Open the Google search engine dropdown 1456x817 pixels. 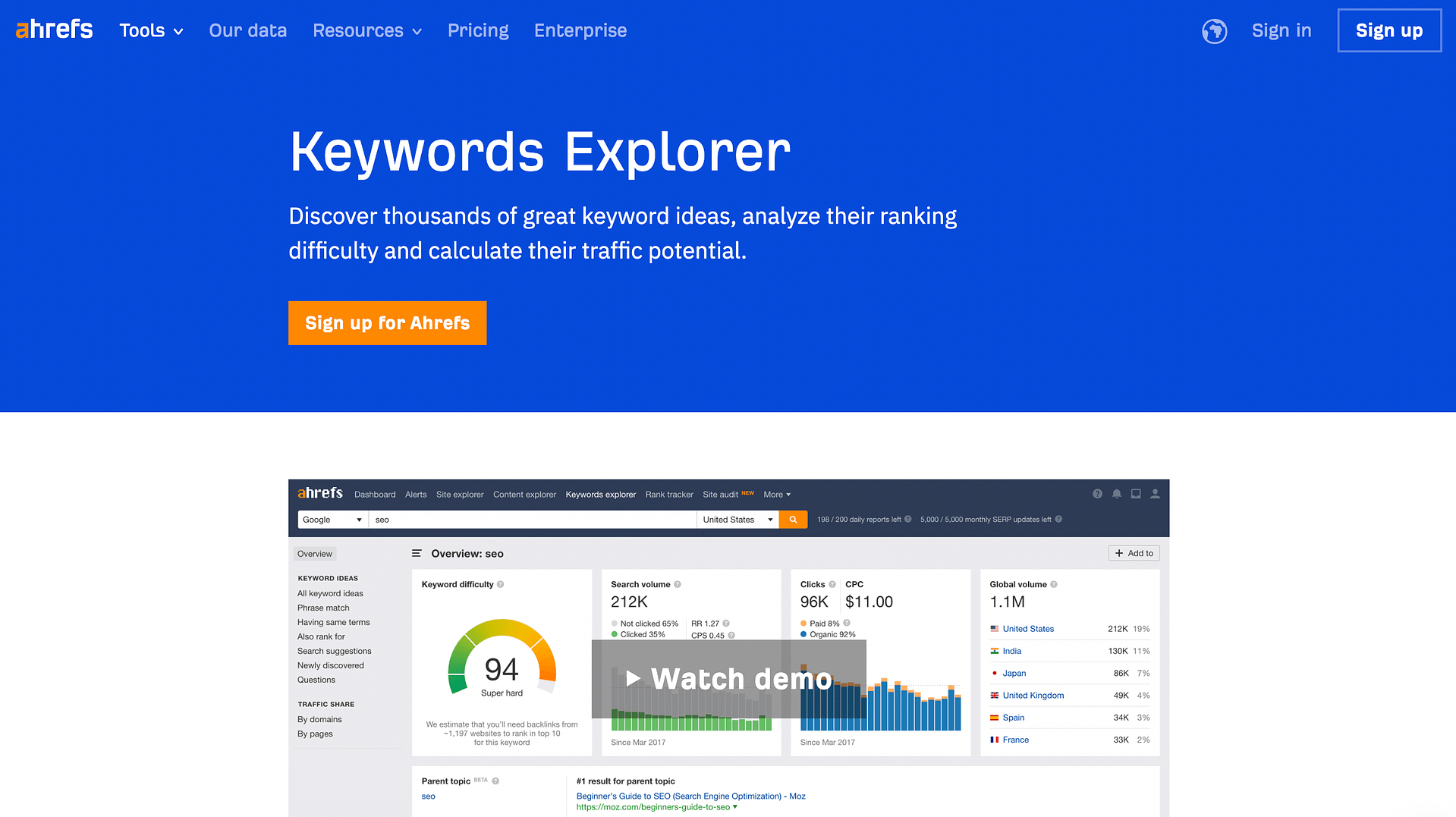coord(333,520)
